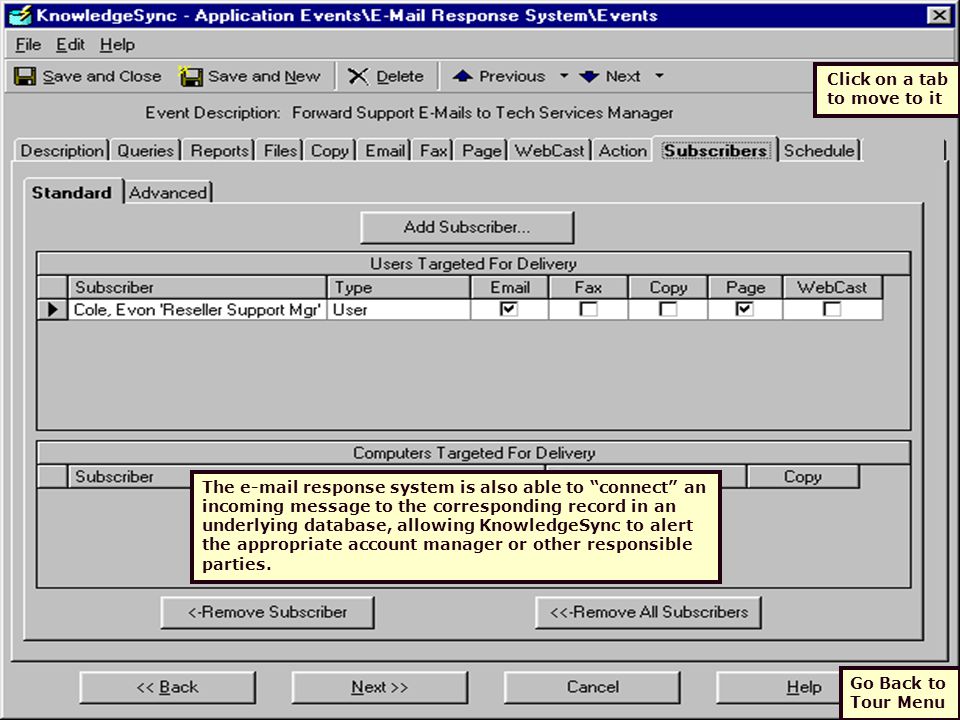Image resolution: width=960 pixels, height=720 pixels.
Task: Click the Previous up-arrow icon
Action: tap(462, 76)
